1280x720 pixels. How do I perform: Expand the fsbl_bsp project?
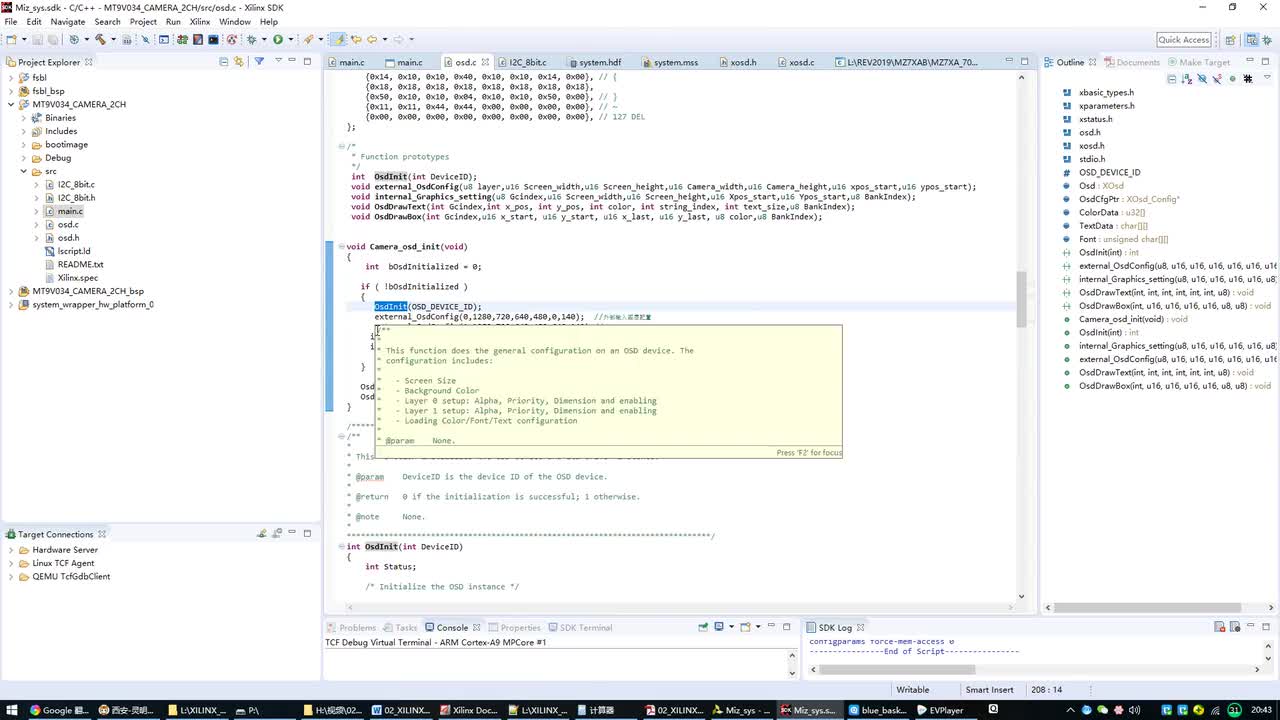10,91
